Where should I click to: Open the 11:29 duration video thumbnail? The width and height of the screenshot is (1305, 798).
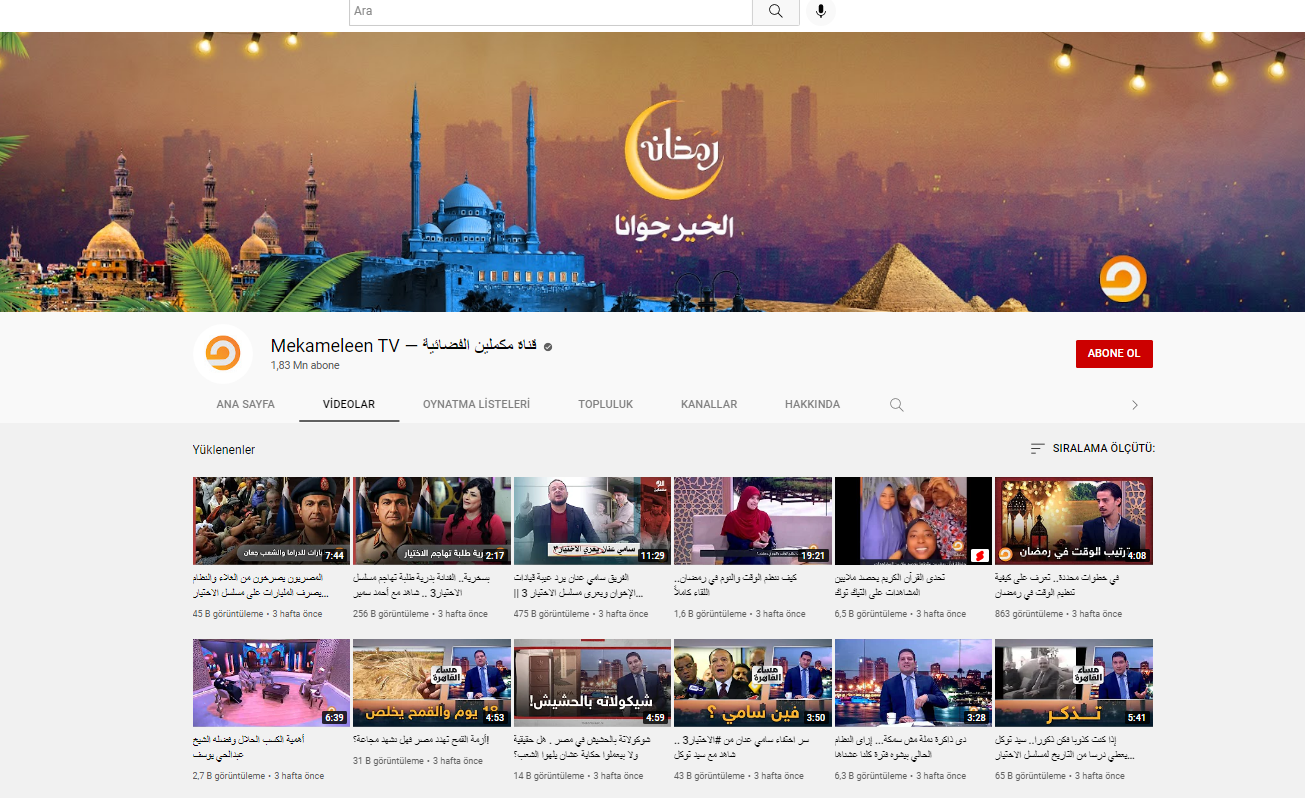[x=592, y=521]
